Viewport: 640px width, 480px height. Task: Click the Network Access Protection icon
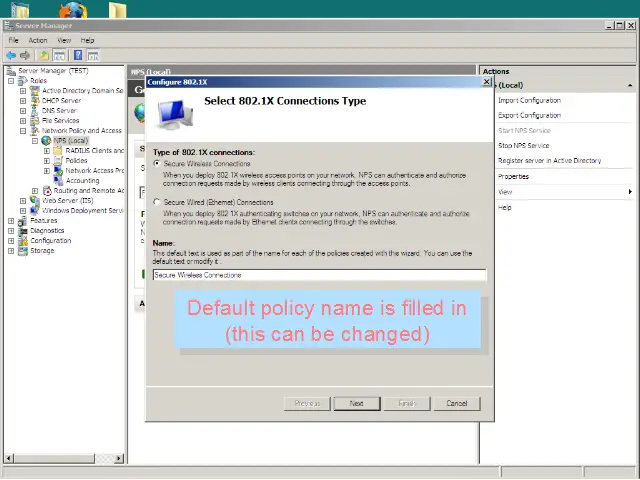pos(58,171)
